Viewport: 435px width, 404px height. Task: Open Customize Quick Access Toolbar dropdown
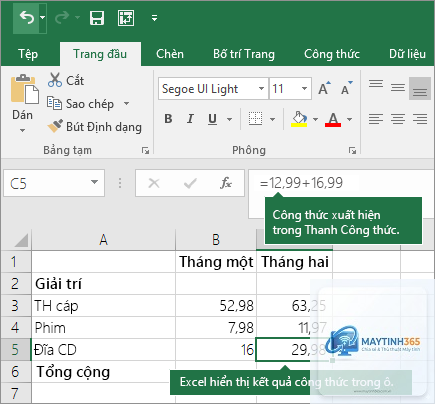154,18
